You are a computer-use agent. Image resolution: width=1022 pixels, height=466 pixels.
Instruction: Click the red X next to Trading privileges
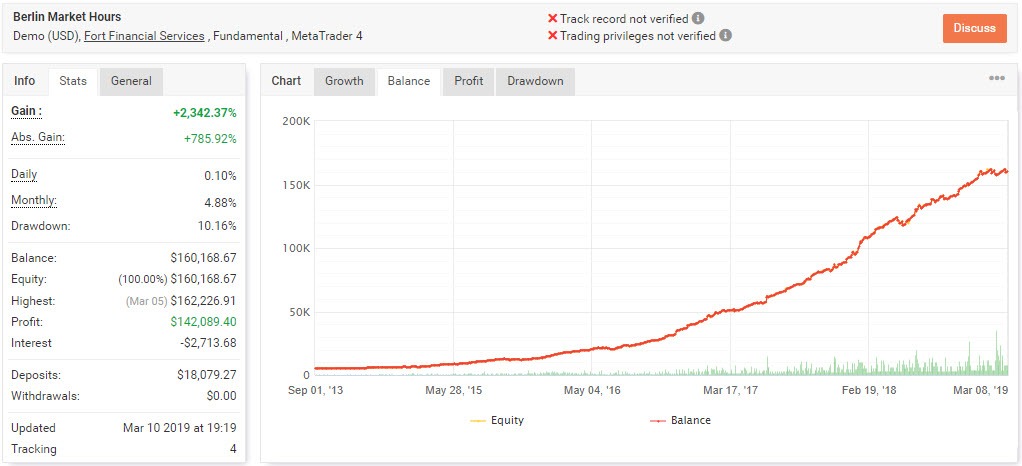point(553,35)
